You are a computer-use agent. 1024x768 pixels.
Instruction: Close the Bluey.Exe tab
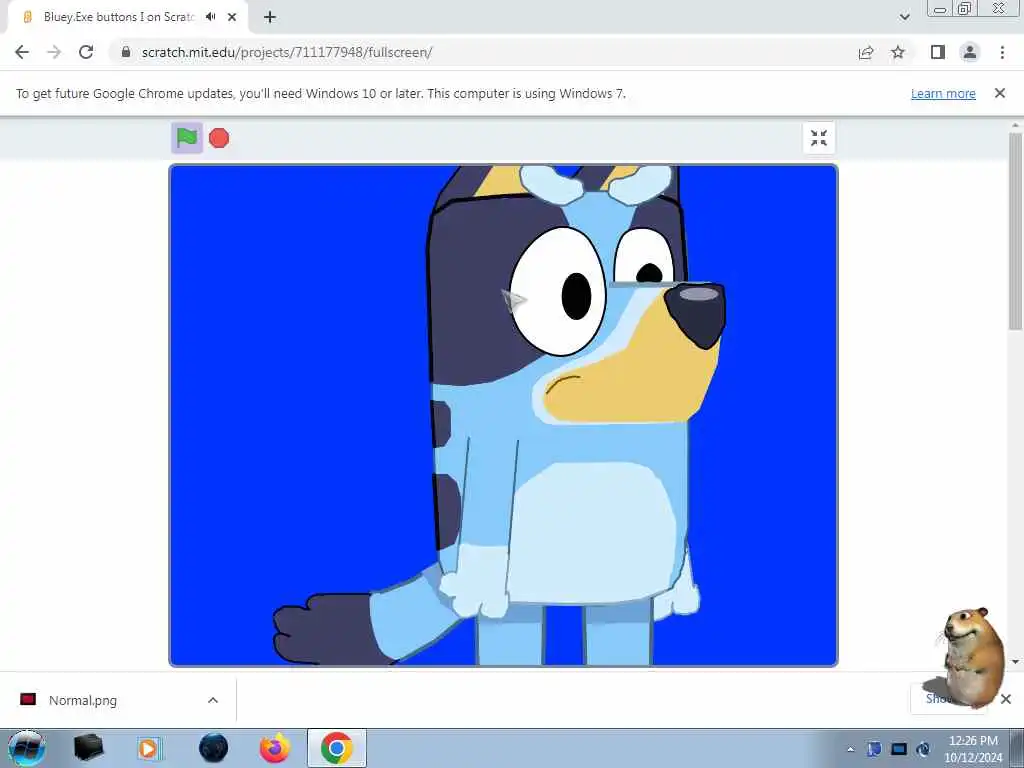[x=232, y=17]
